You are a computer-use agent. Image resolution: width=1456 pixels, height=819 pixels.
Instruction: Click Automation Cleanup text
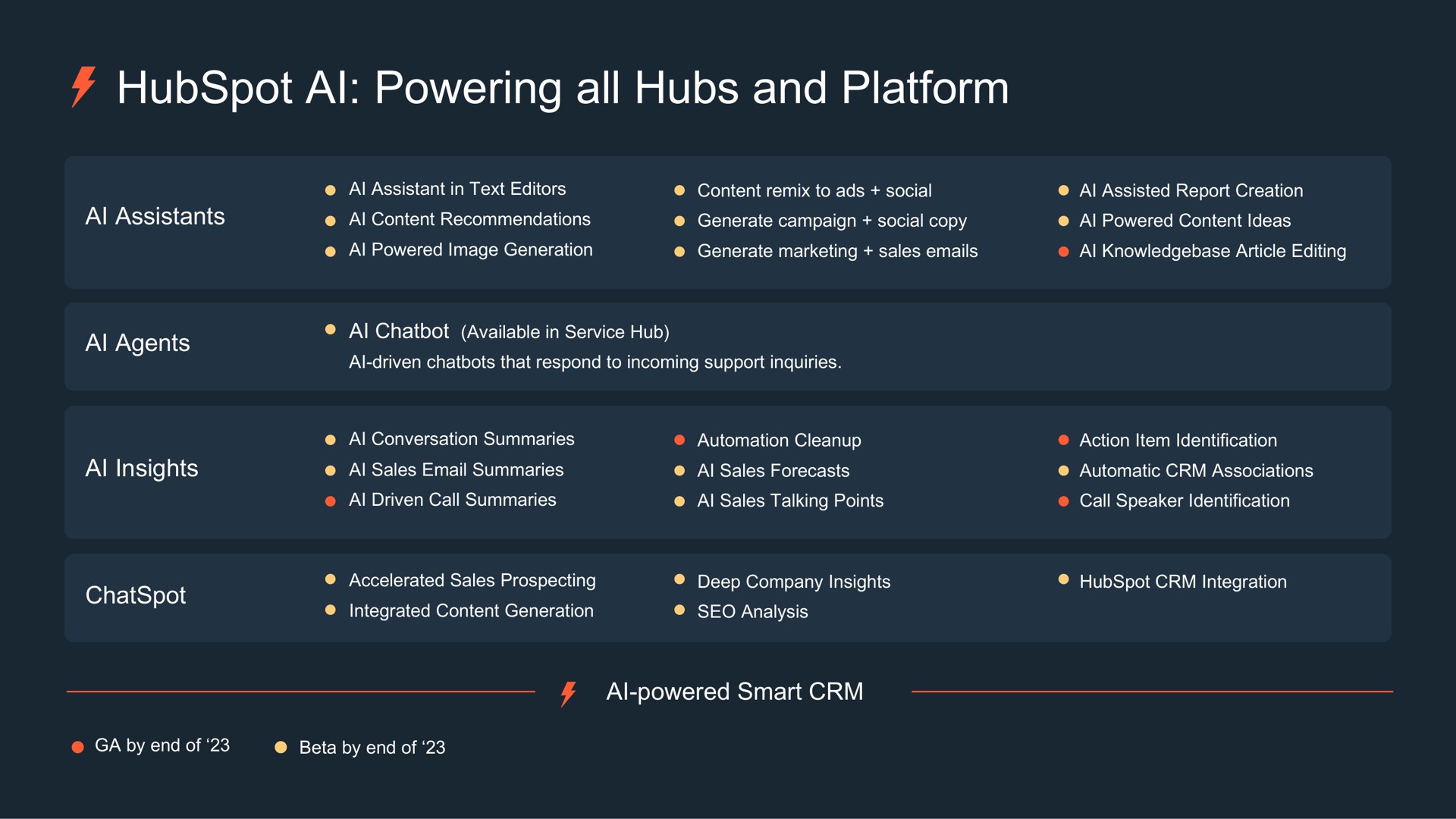point(779,441)
